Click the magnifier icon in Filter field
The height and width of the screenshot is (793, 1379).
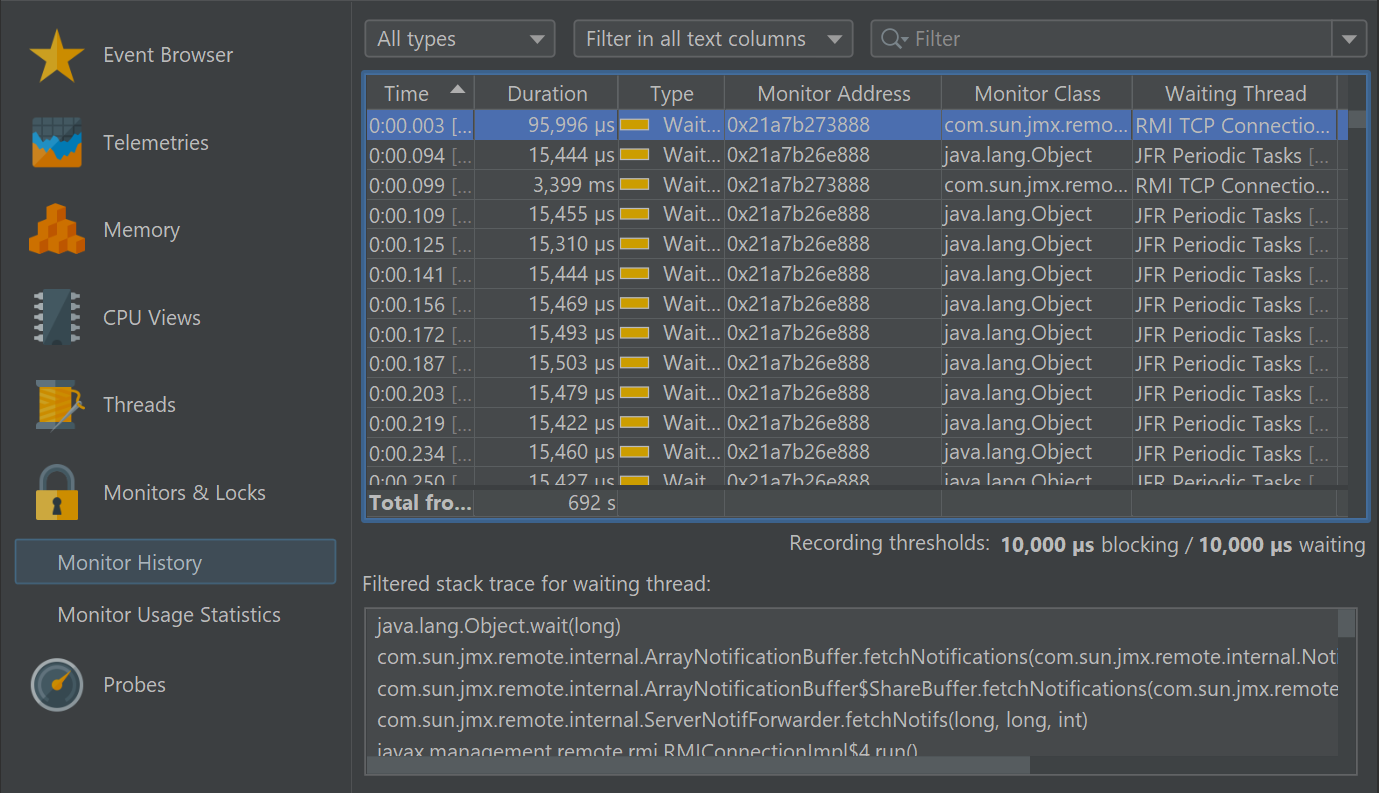click(x=892, y=39)
